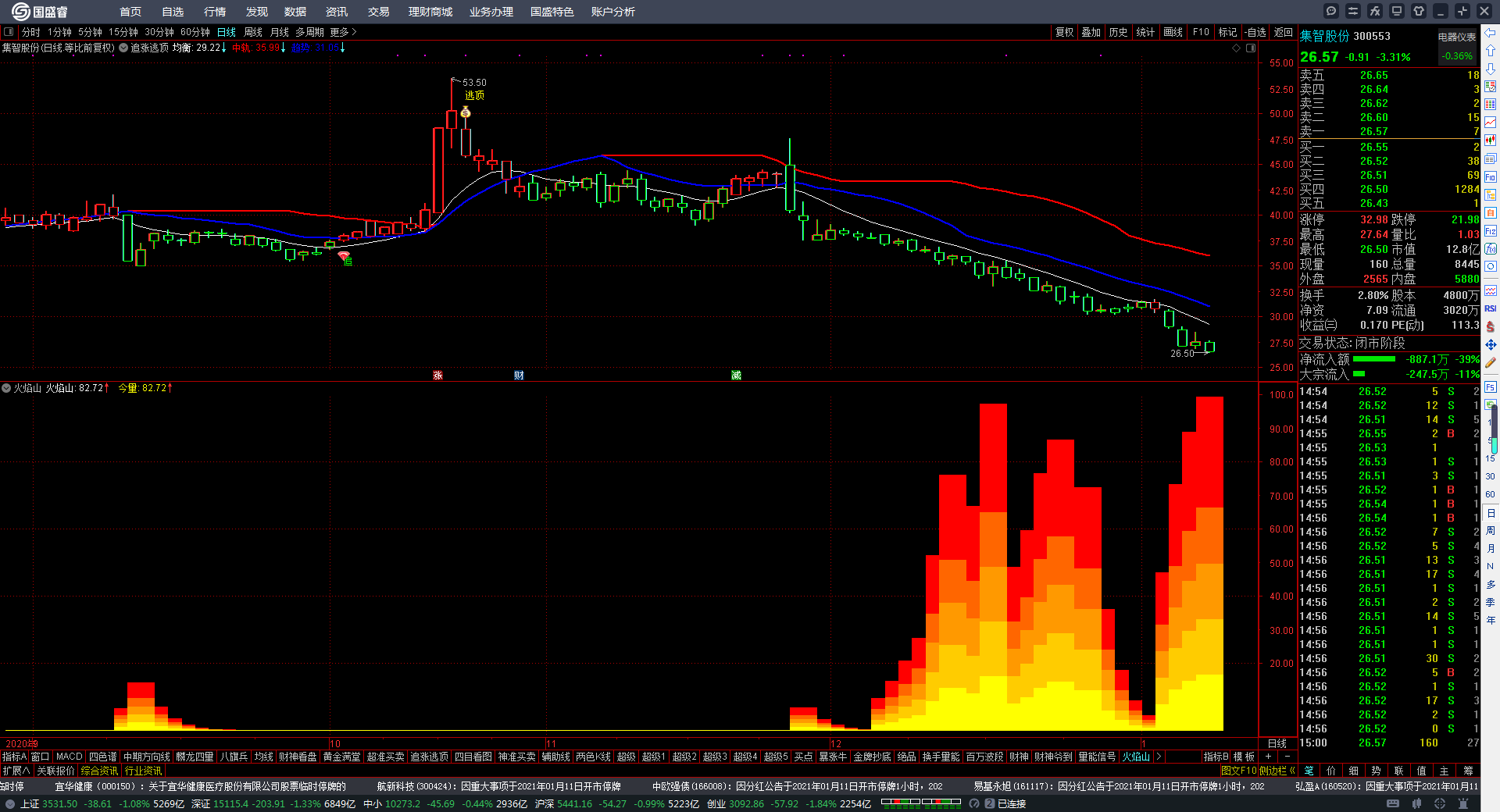This screenshot has width=1500, height=812.
Task: Open the f(x) formula sidebar icon
Action: [1491, 249]
